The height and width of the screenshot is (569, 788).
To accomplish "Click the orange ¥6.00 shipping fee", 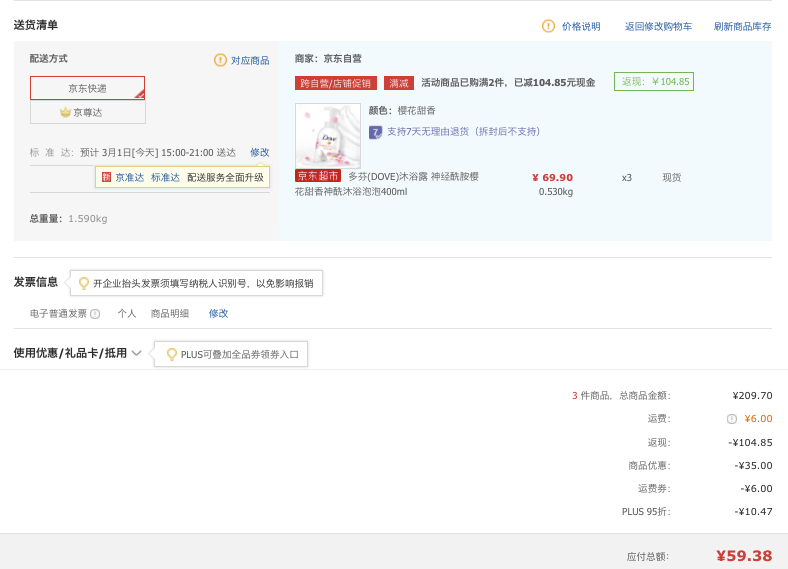I will tap(758, 419).
